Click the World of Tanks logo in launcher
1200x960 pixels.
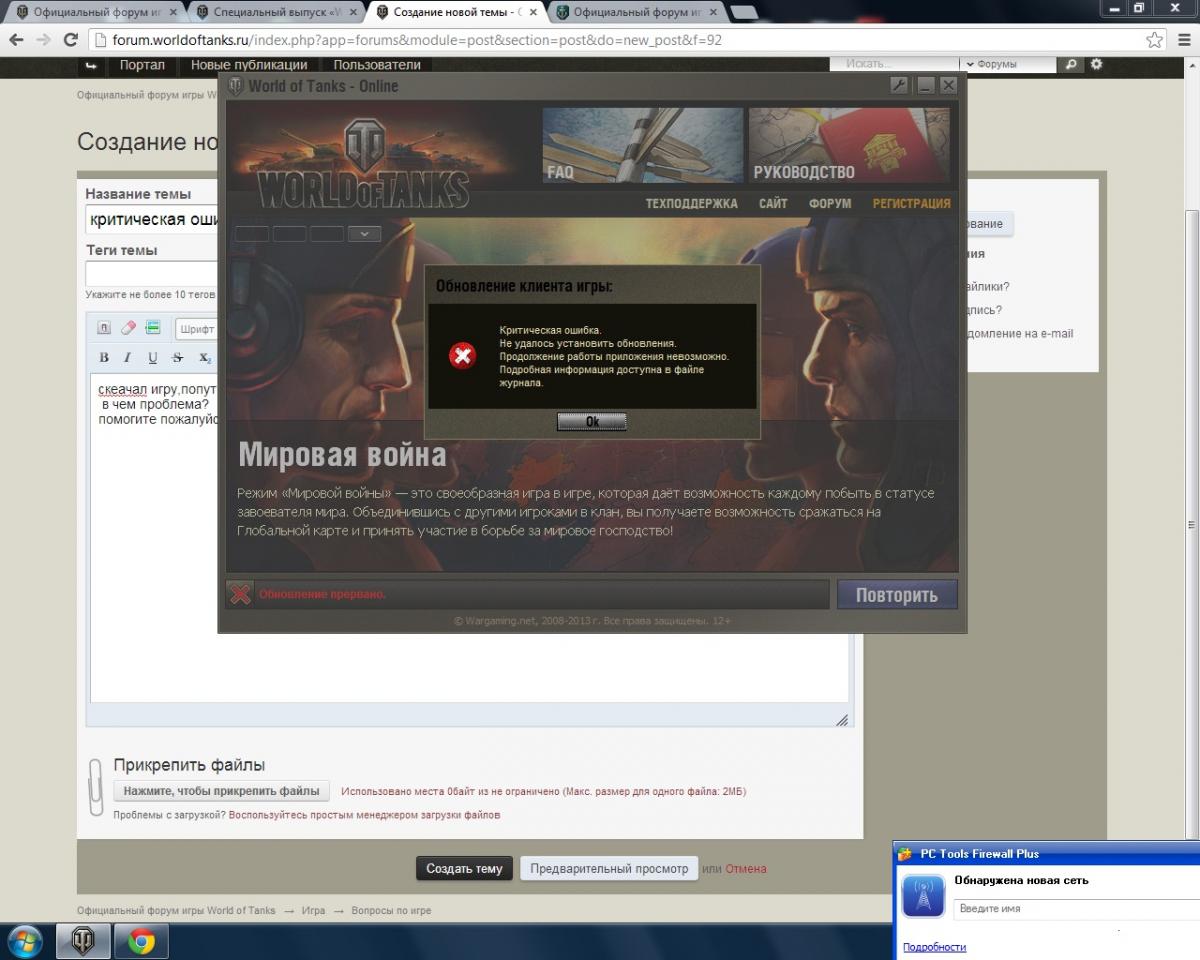tap(363, 162)
